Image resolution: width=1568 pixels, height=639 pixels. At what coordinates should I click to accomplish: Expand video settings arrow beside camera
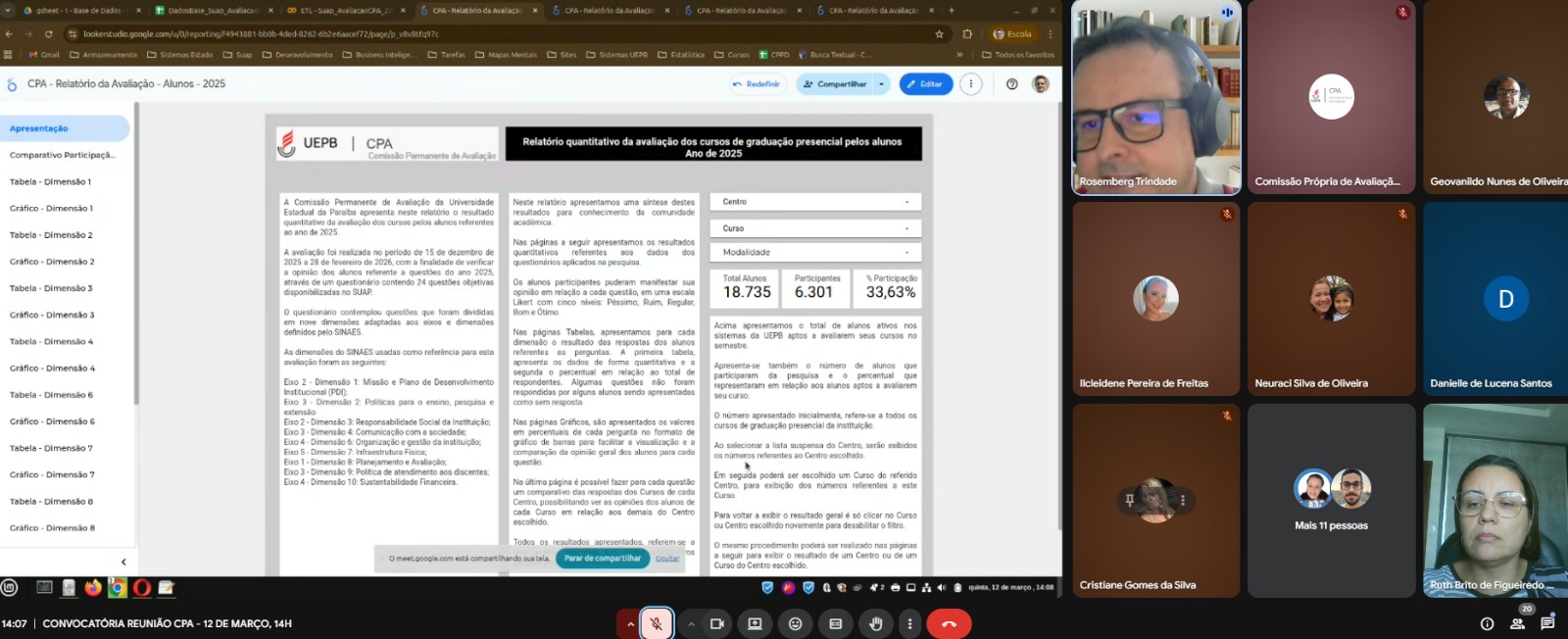click(x=691, y=623)
